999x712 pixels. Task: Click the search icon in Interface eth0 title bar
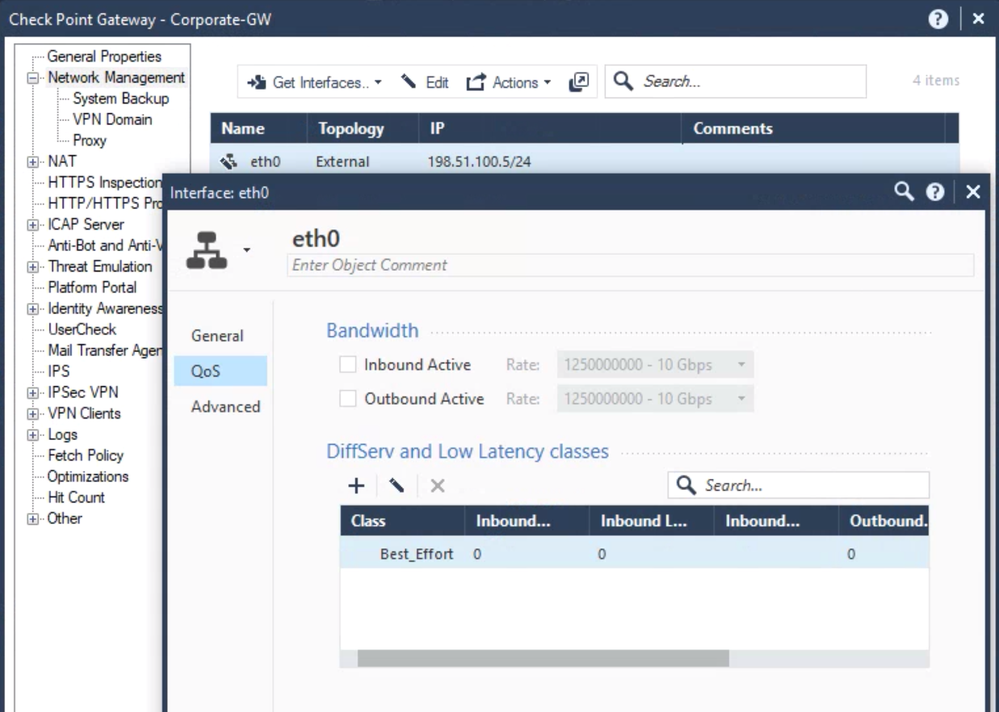[x=903, y=192]
